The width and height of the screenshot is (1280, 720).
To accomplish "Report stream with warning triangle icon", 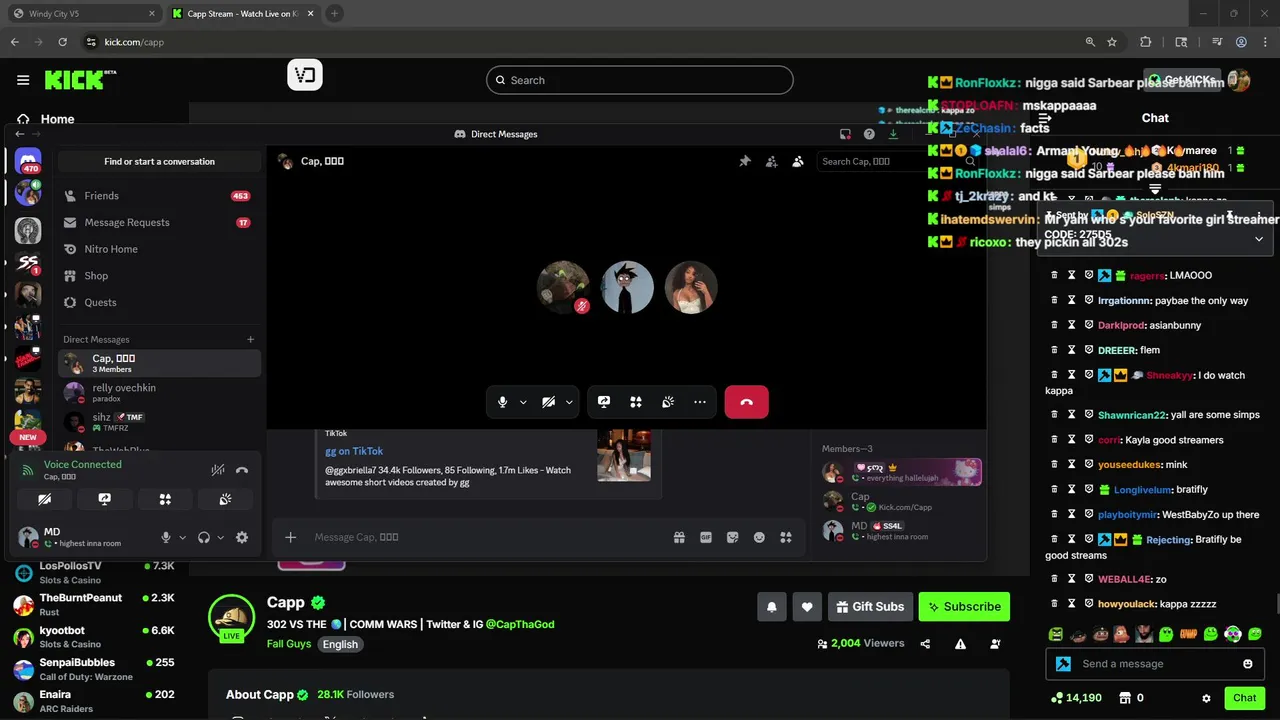I will point(960,644).
